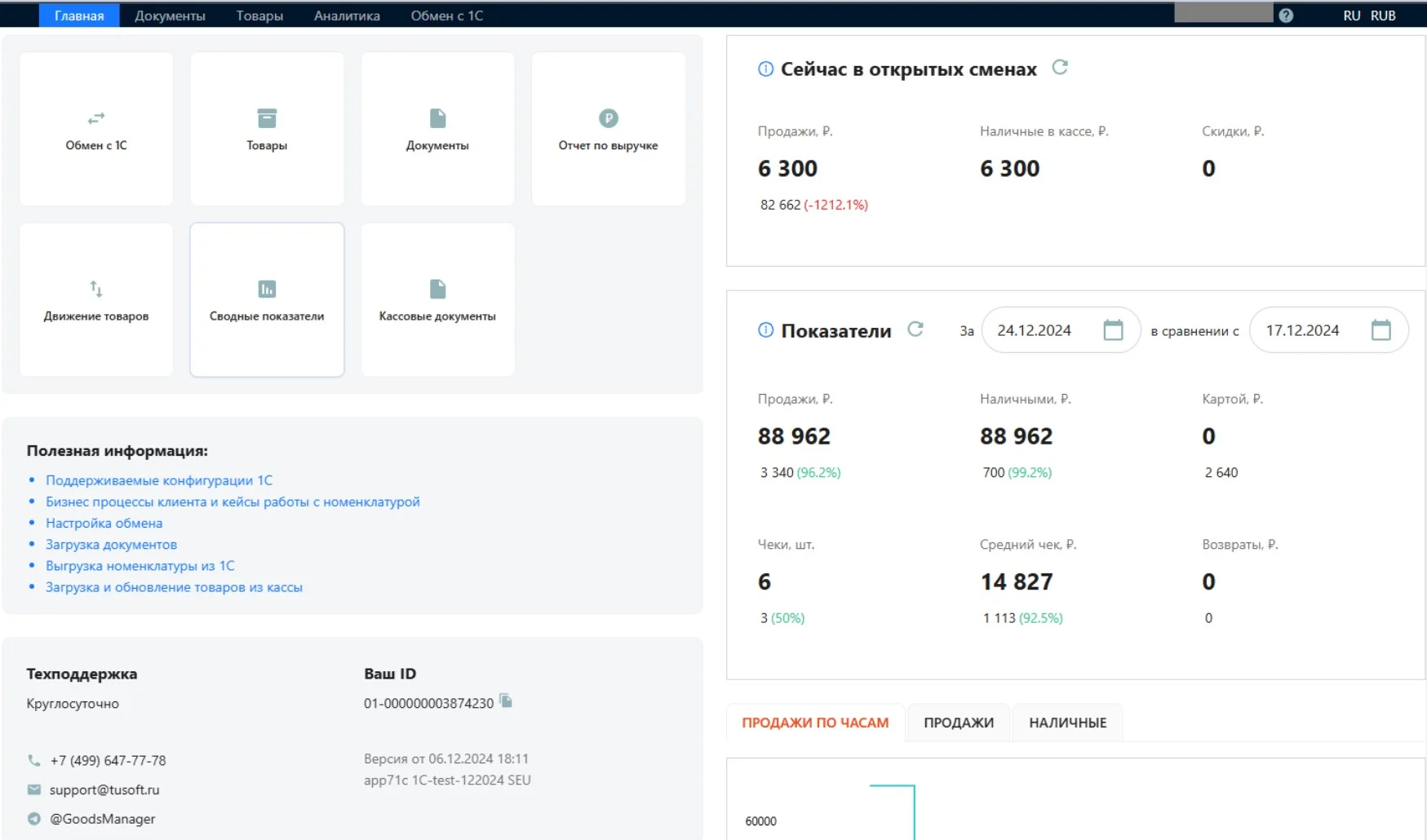Open the Документы tile
Viewport: 1427px width, 840px height.
pos(437,129)
